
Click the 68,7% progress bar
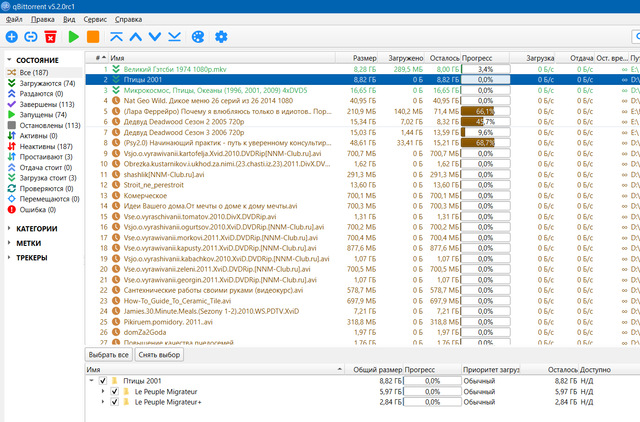(485, 143)
